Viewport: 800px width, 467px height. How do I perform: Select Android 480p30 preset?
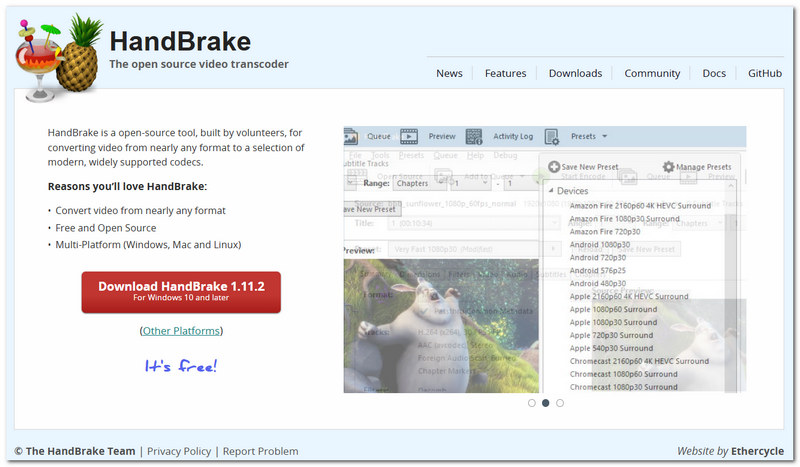tap(597, 283)
